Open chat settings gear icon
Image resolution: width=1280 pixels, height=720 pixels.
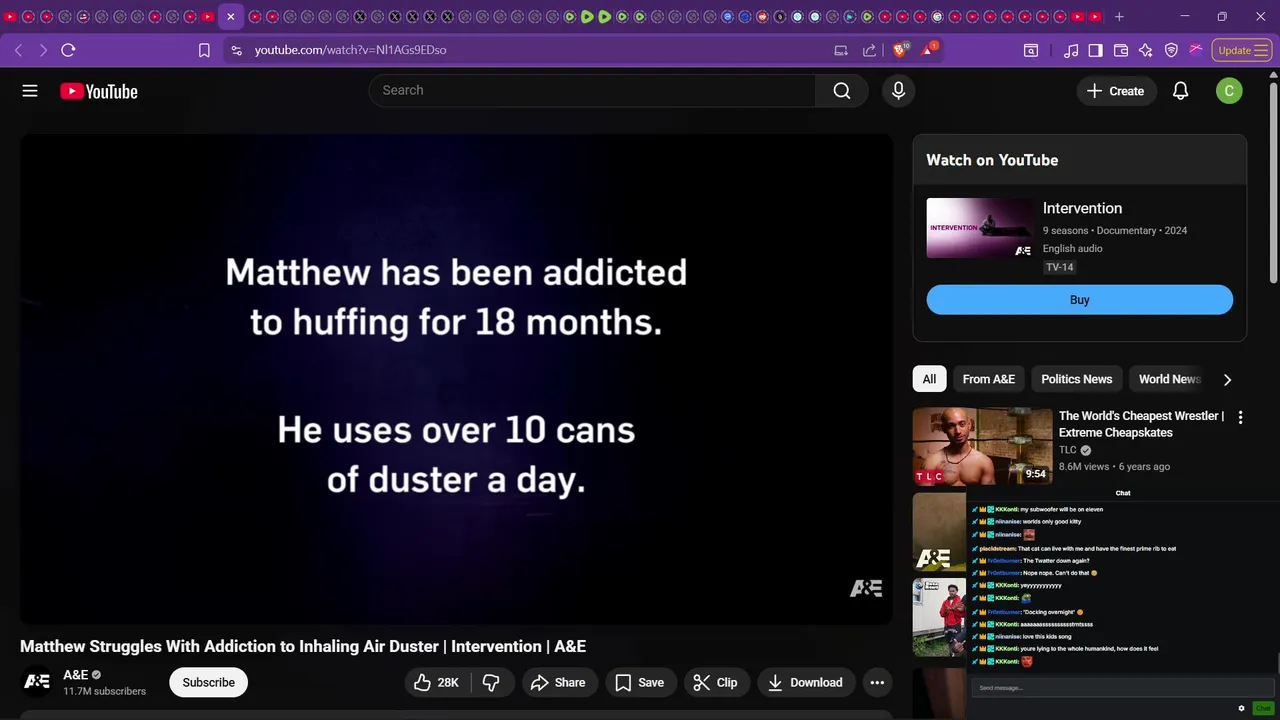click(x=1241, y=708)
